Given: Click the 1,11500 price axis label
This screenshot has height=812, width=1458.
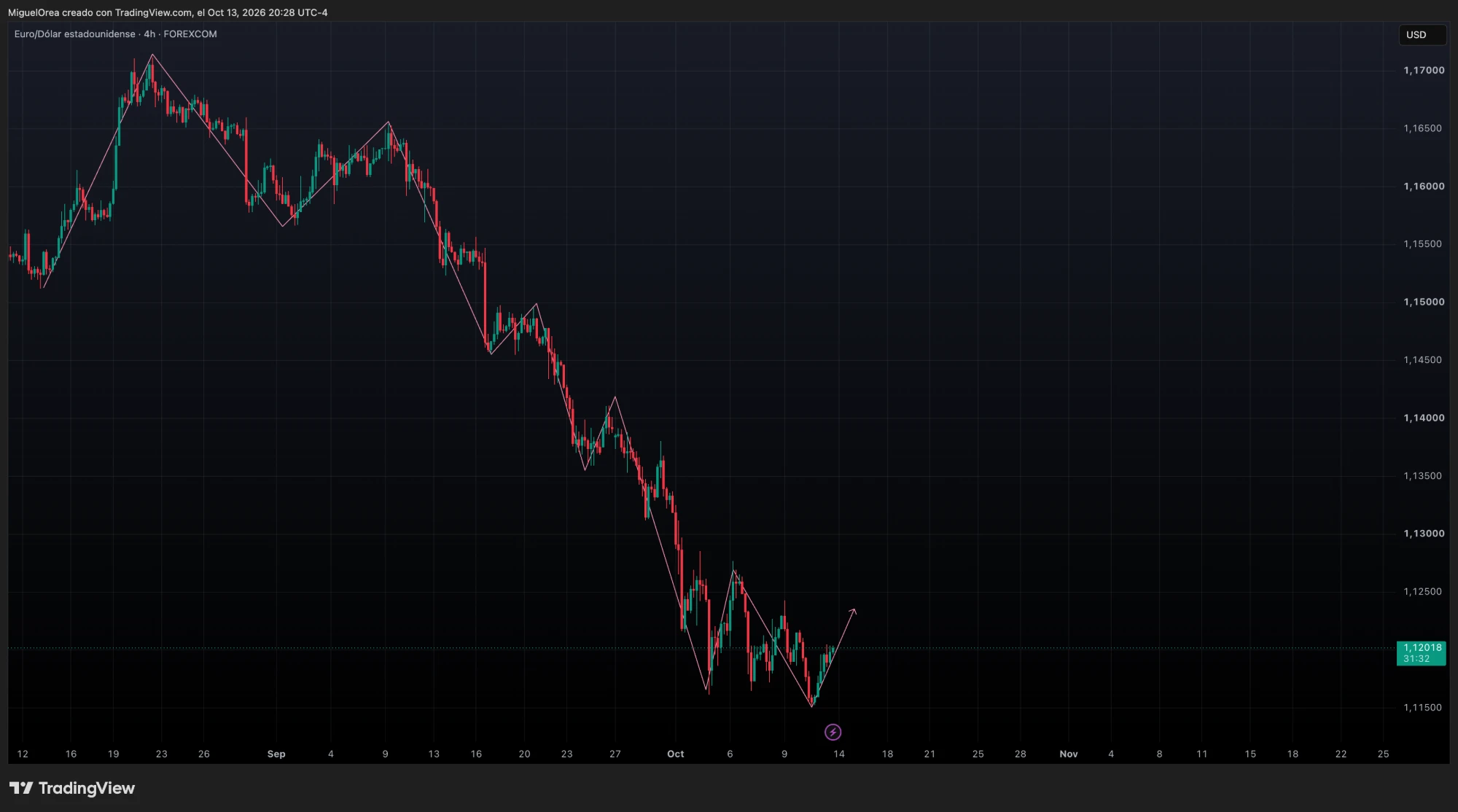Looking at the screenshot, I should click(x=1422, y=708).
